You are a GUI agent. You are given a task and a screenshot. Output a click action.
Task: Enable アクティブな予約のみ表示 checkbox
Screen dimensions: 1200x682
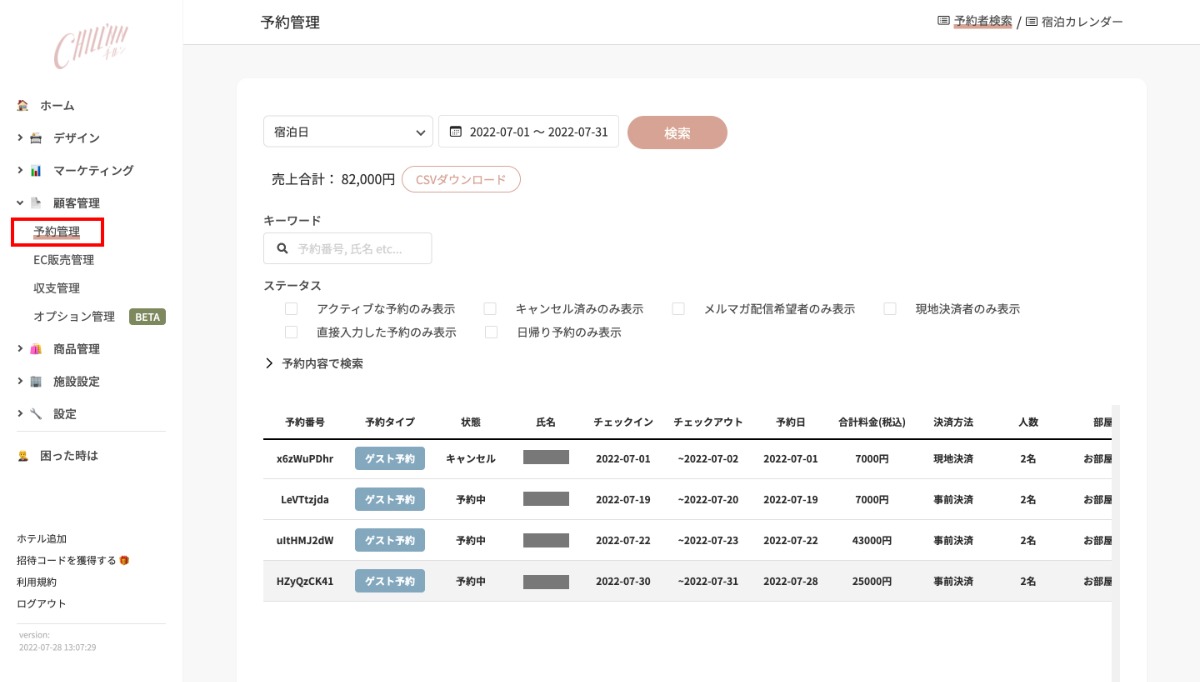(x=292, y=309)
